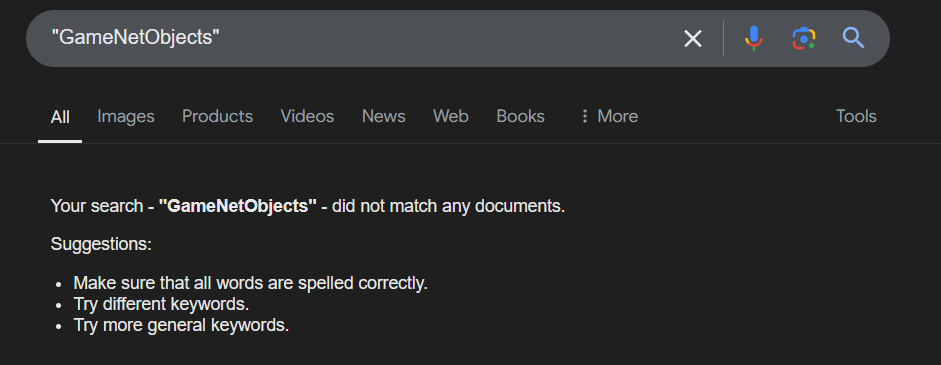This screenshot has height=365, width=941.
Task: Go to the News tab
Action: click(x=383, y=116)
